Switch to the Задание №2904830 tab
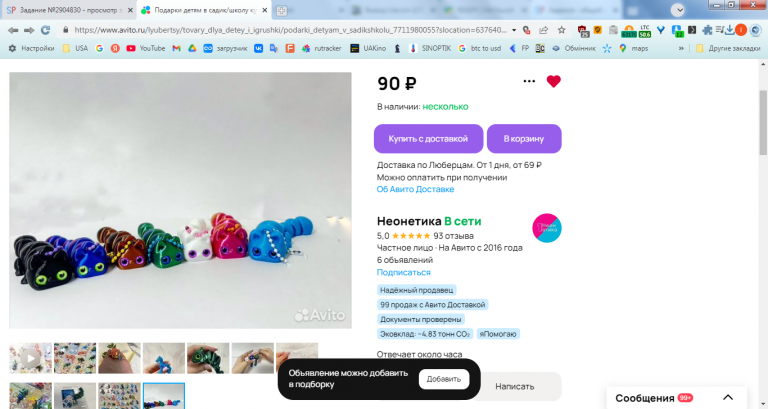 click(x=69, y=10)
